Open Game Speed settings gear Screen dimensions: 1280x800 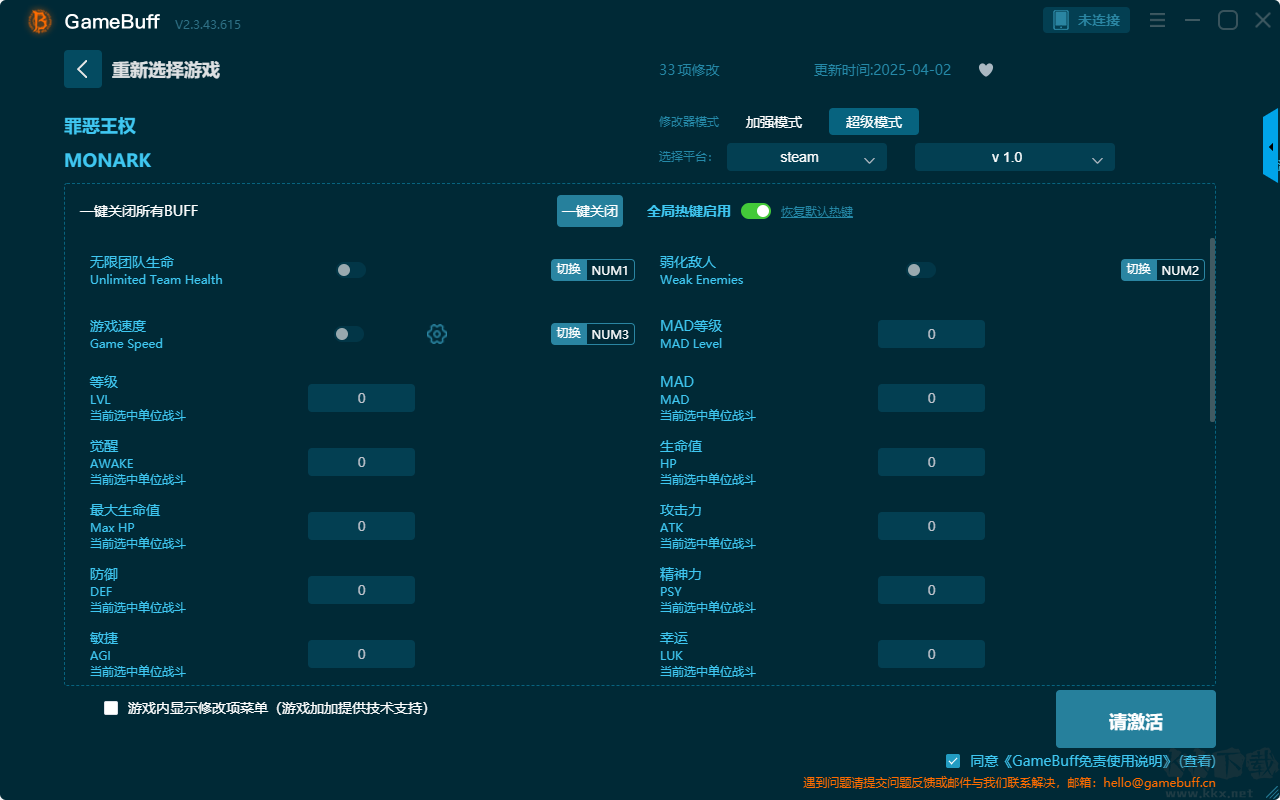pyautogui.click(x=437, y=334)
